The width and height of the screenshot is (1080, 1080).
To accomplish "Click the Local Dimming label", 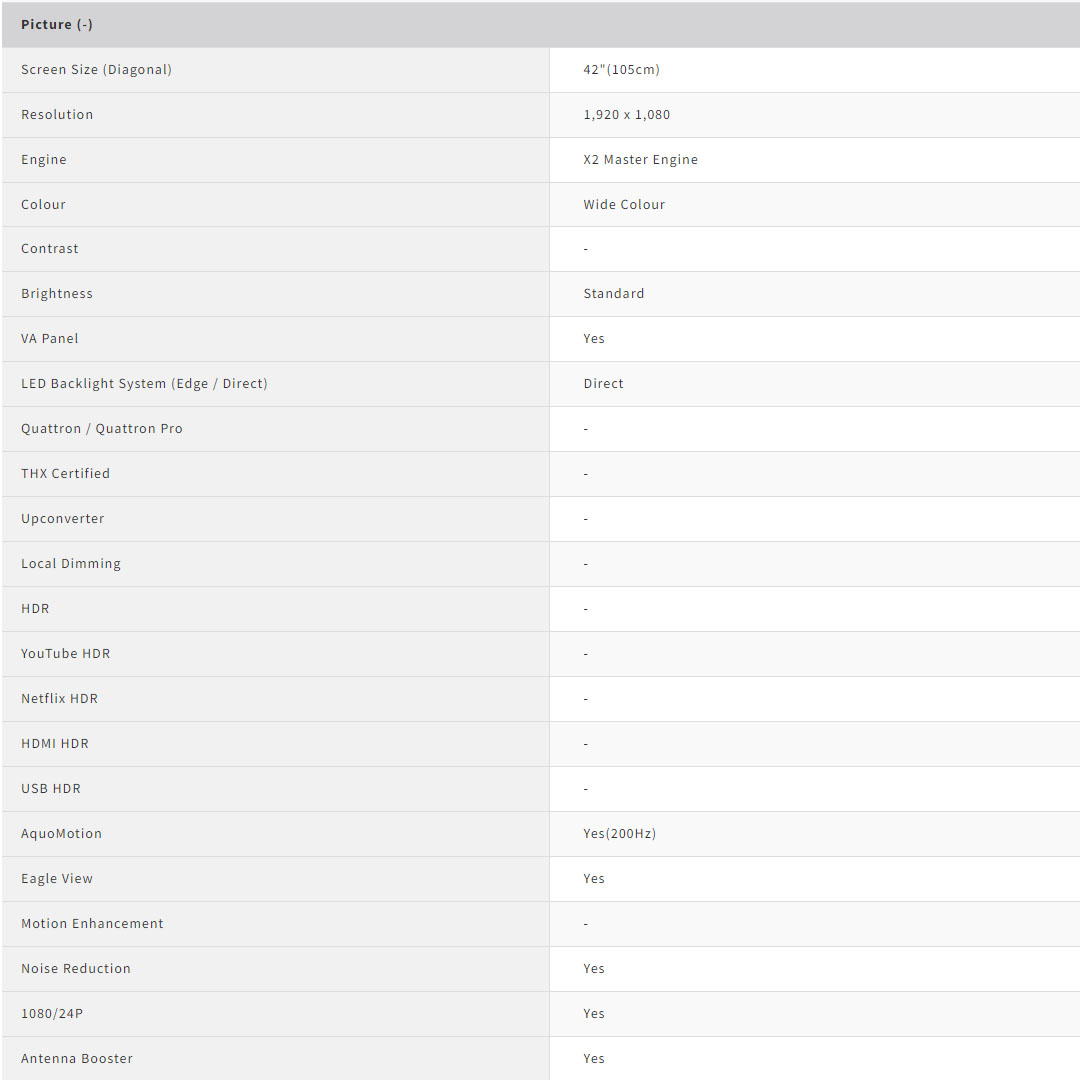I will click(71, 564).
